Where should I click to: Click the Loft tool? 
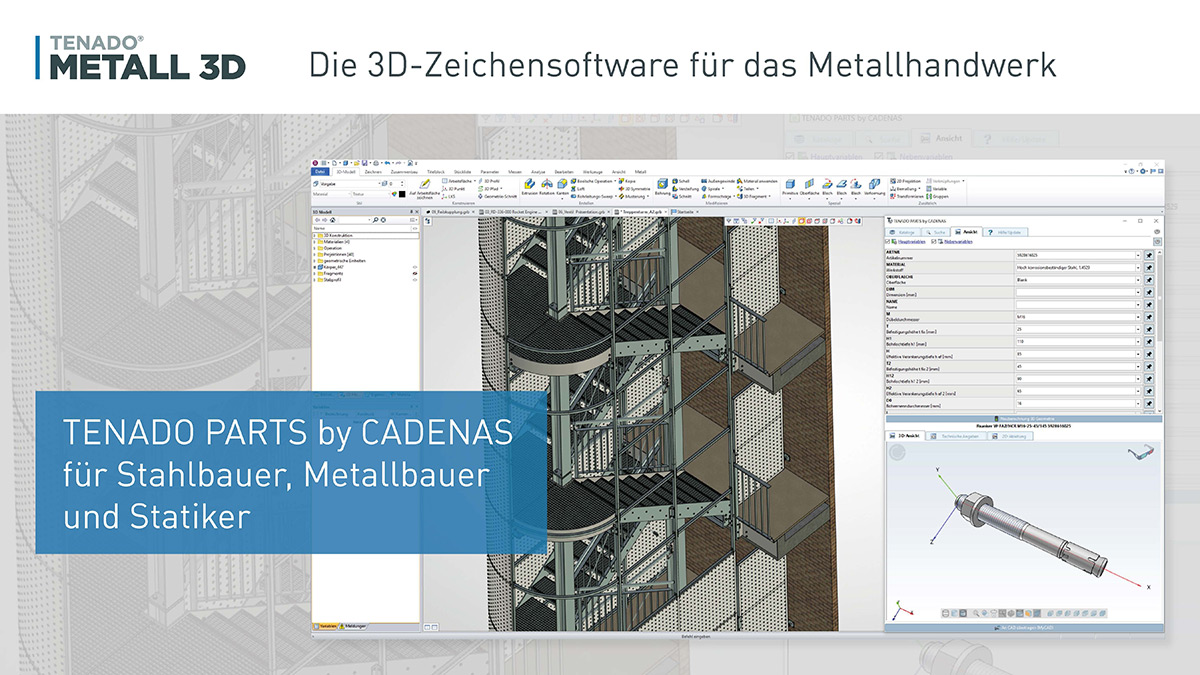[578, 188]
